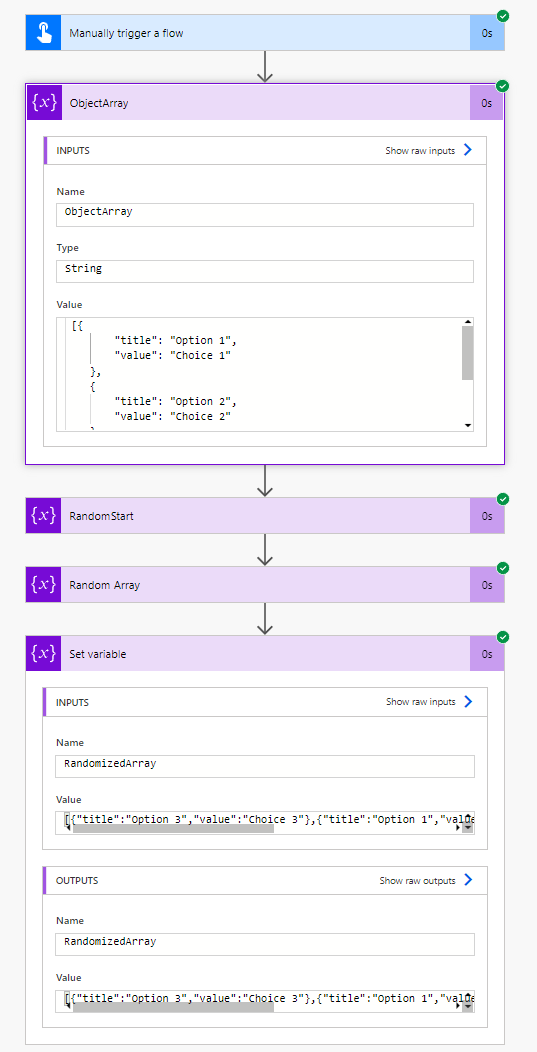The height and width of the screenshot is (1052, 537).
Task: Click Set variable inputs Value field
Action: coord(265,823)
